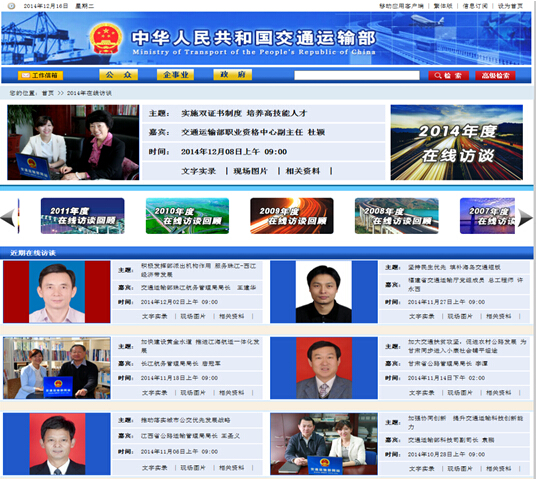Open 文字实录 for 2014年11月18日 interview
Image resolution: width=536 pixels, height=479 pixels.
point(155,392)
